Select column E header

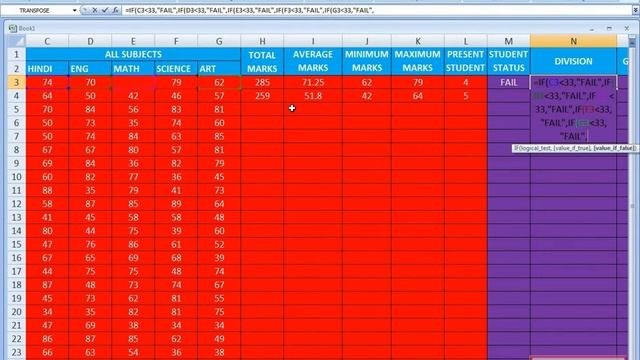[x=133, y=41]
